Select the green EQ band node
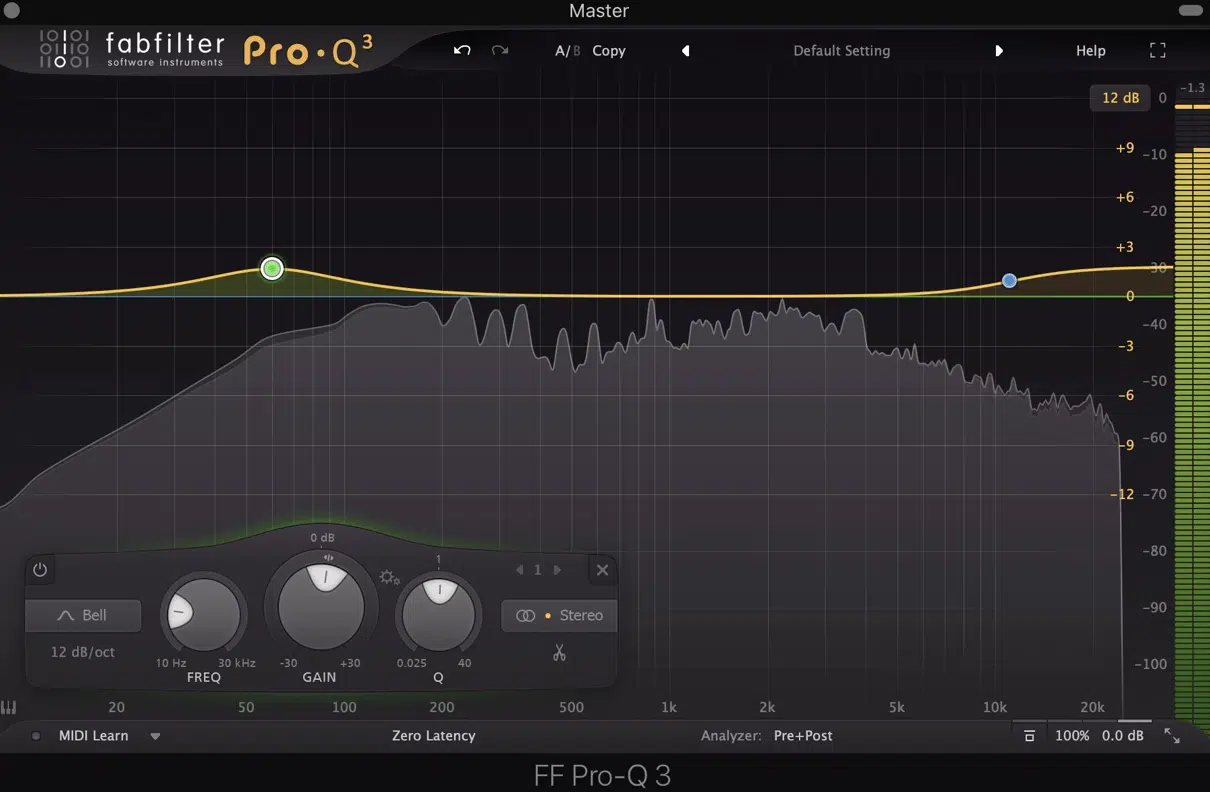The height and width of the screenshot is (792, 1210). pyautogui.click(x=272, y=268)
